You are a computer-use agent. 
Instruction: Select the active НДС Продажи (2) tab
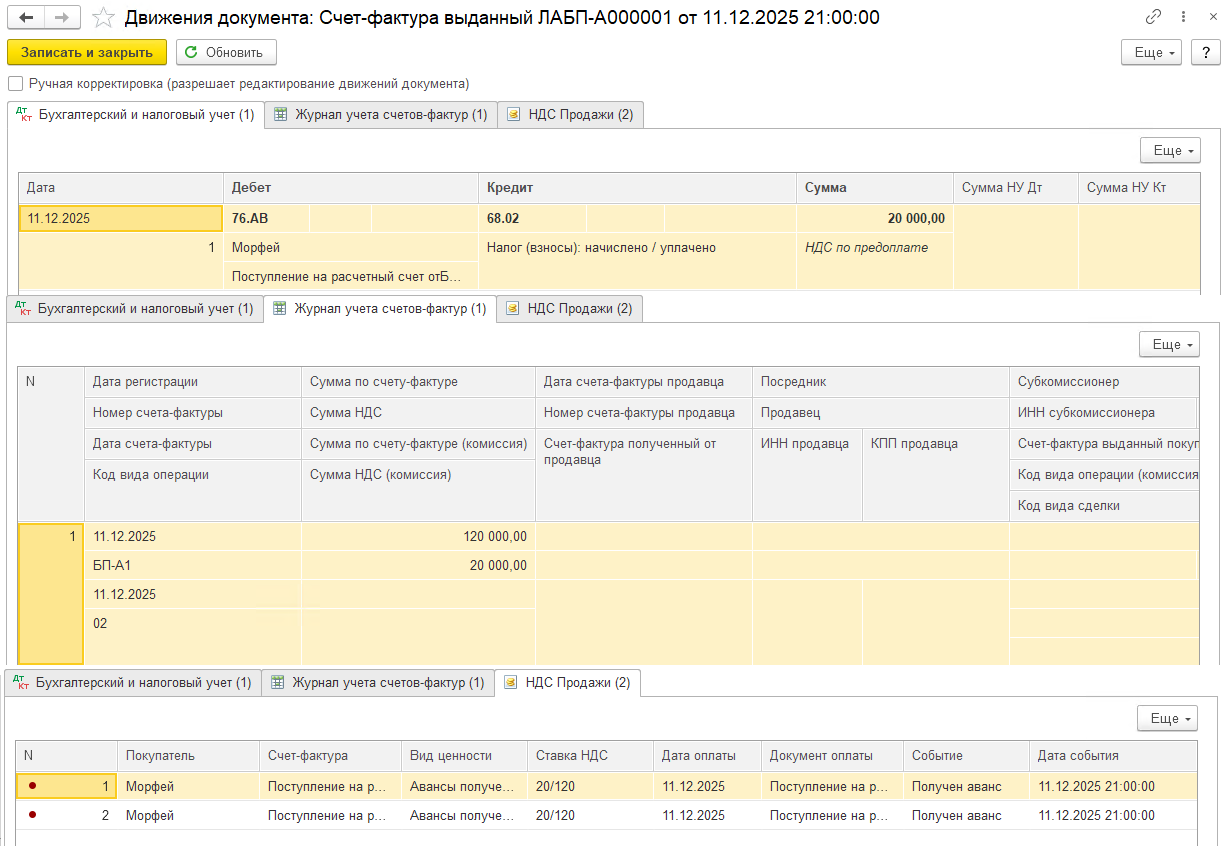(569, 683)
